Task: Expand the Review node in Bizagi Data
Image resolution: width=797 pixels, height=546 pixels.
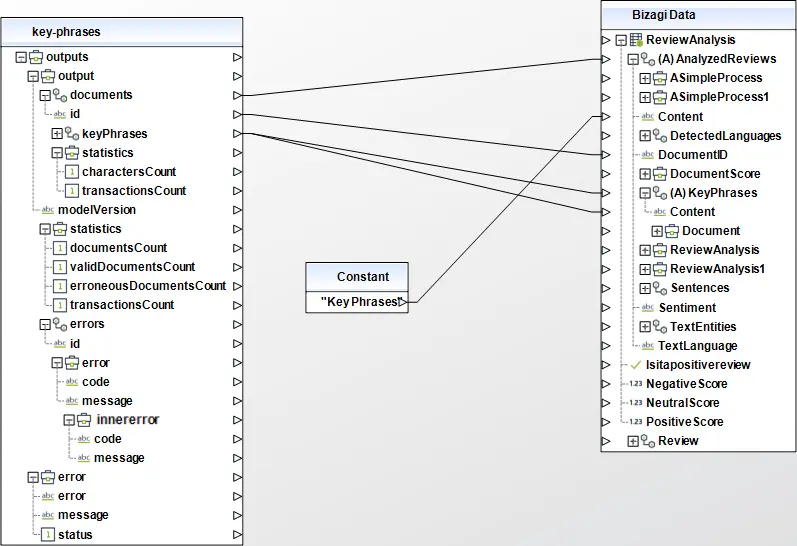Action: pyautogui.click(x=633, y=441)
